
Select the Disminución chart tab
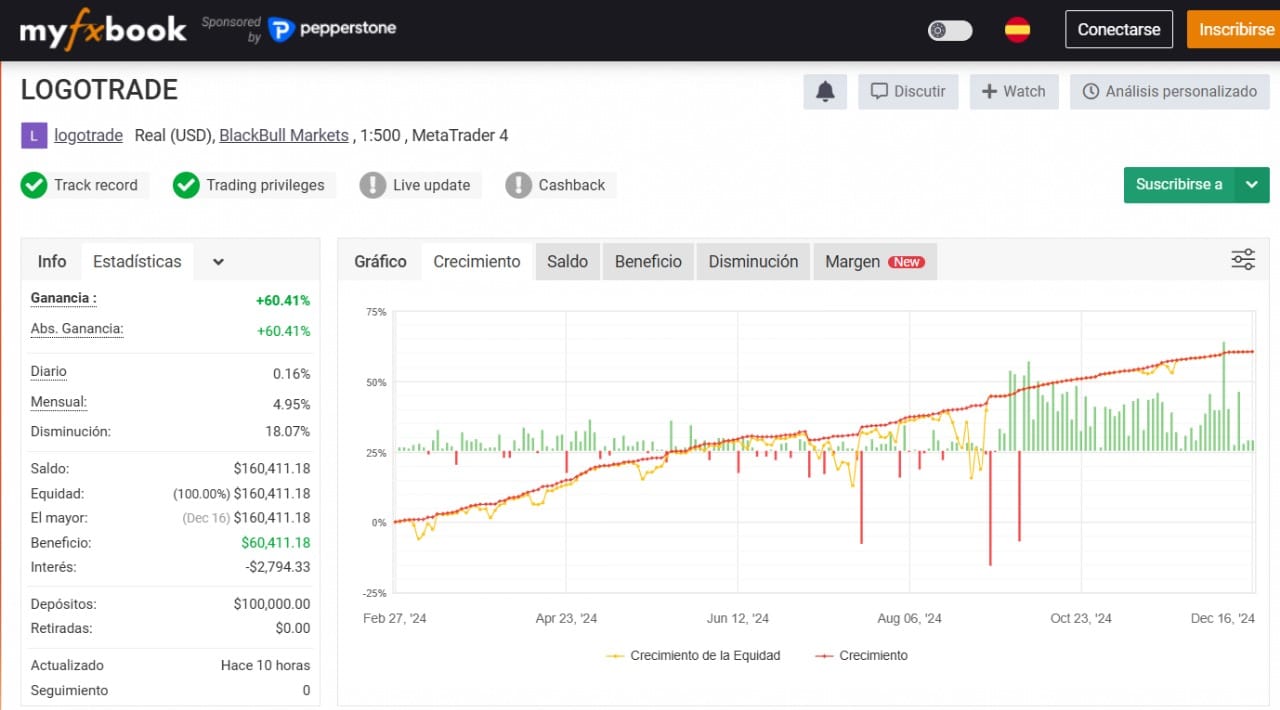753,262
